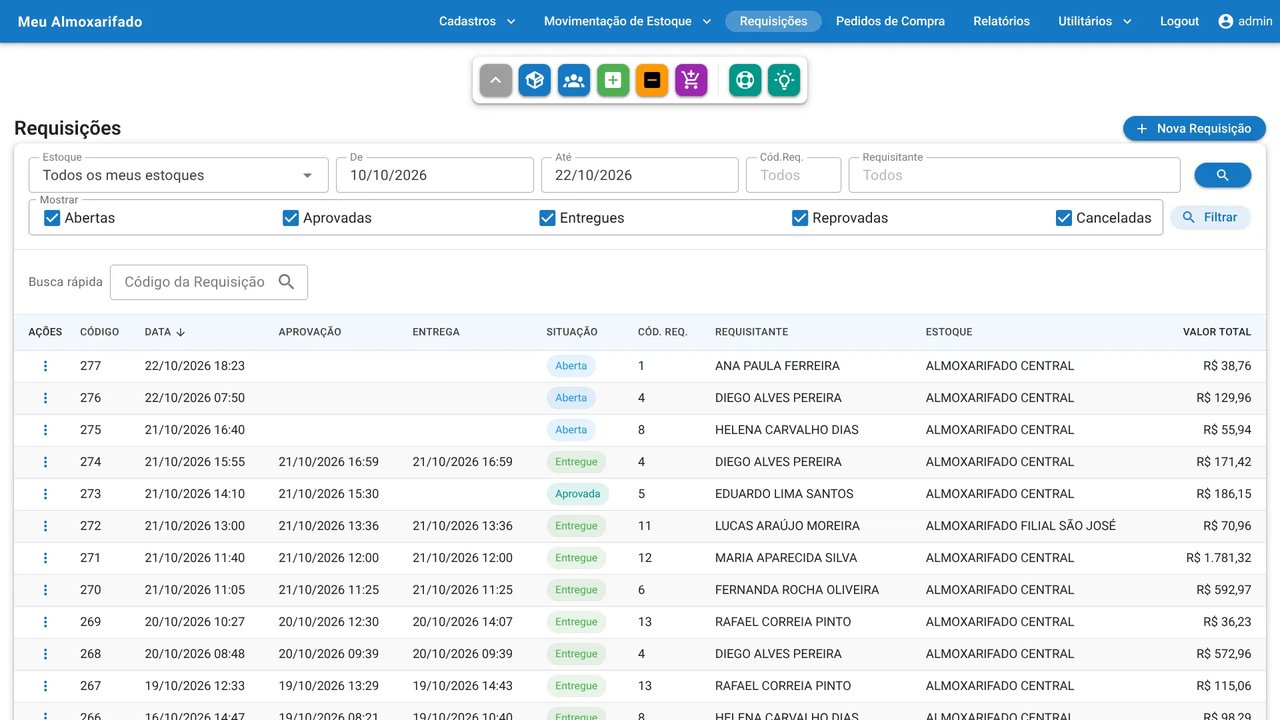Open the Estoque dropdown
The image size is (1280, 720).
click(179, 175)
